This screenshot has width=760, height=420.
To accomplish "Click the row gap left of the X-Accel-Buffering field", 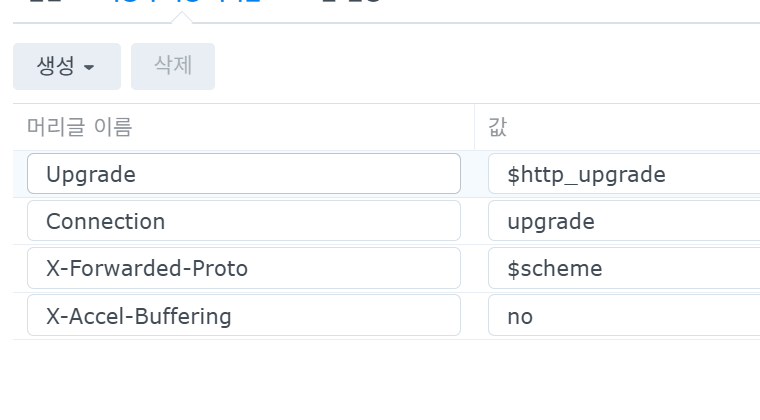I will pyautogui.click(x=19, y=316).
